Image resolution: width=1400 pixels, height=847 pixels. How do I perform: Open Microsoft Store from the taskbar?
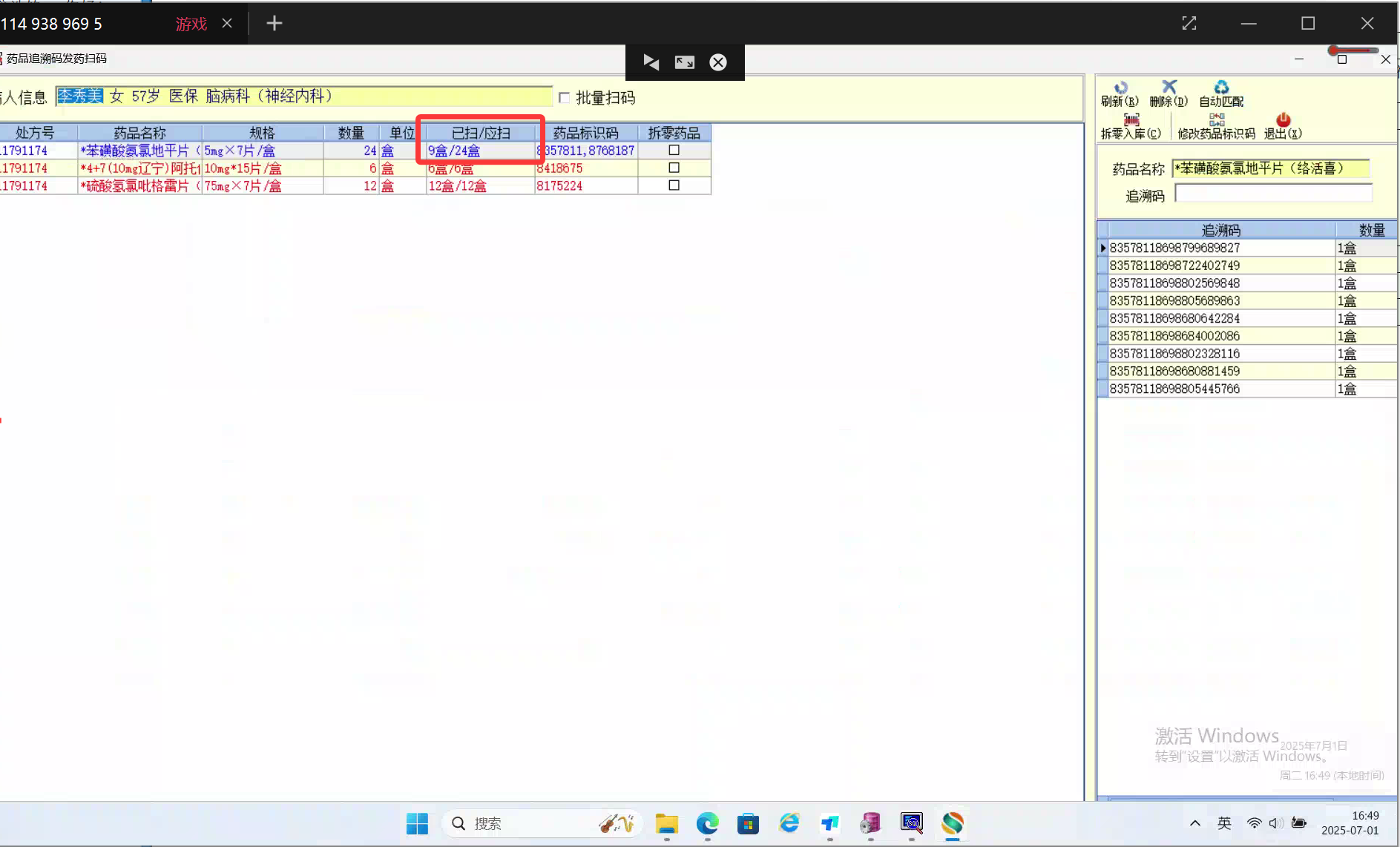pyautogui.click(x=748, y=823)
